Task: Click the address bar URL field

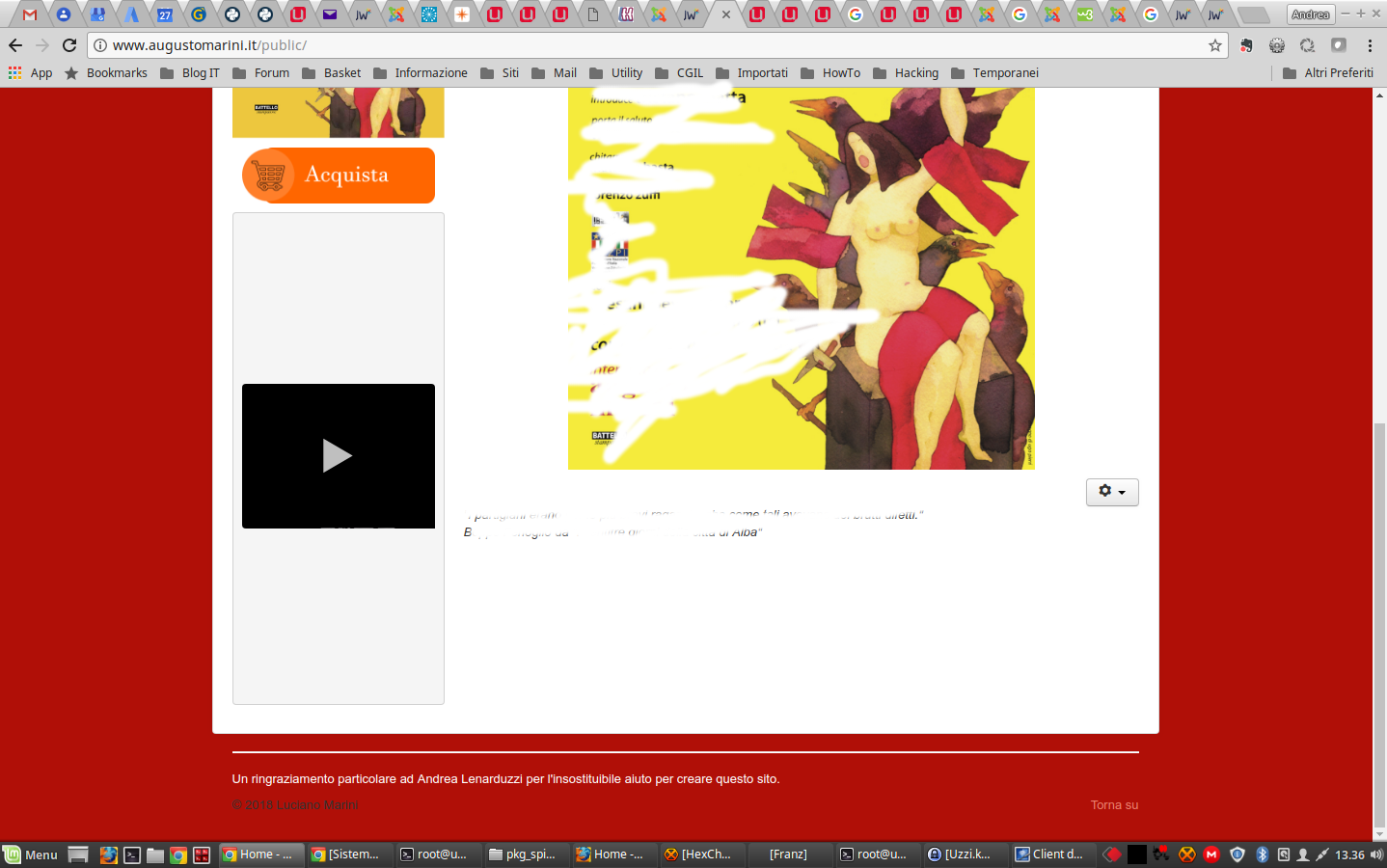Action: [656, 45]
